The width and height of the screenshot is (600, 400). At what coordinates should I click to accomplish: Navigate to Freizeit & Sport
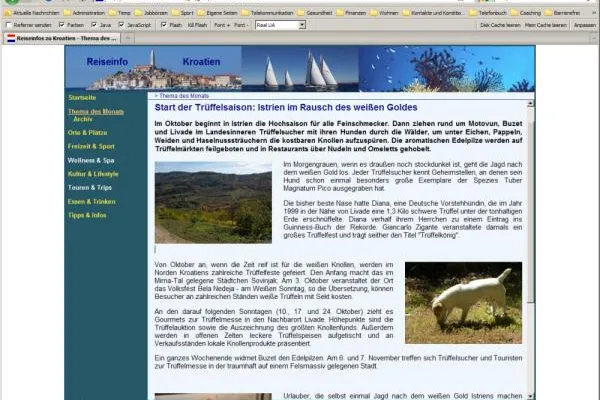pos(91,146)
